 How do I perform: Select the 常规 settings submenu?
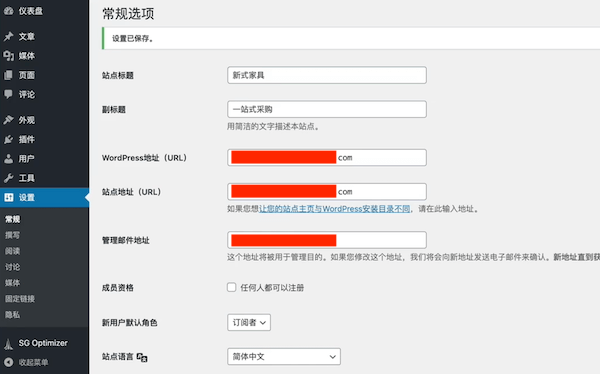click(x=13, y=219)
